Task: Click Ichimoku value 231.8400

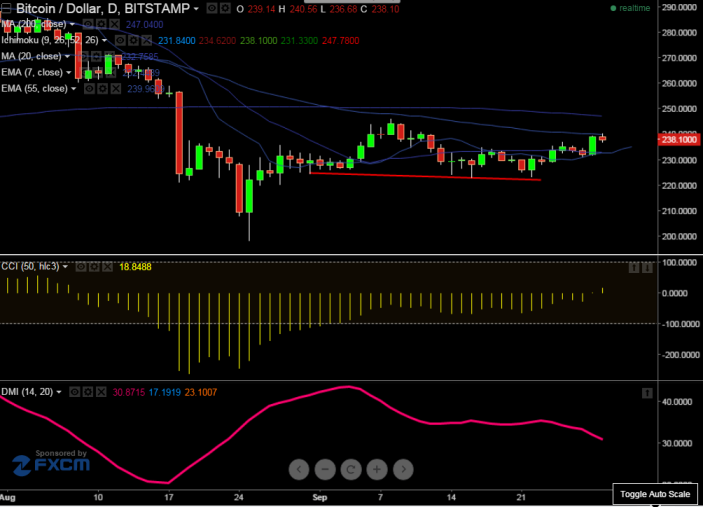Action: point(177,41)
